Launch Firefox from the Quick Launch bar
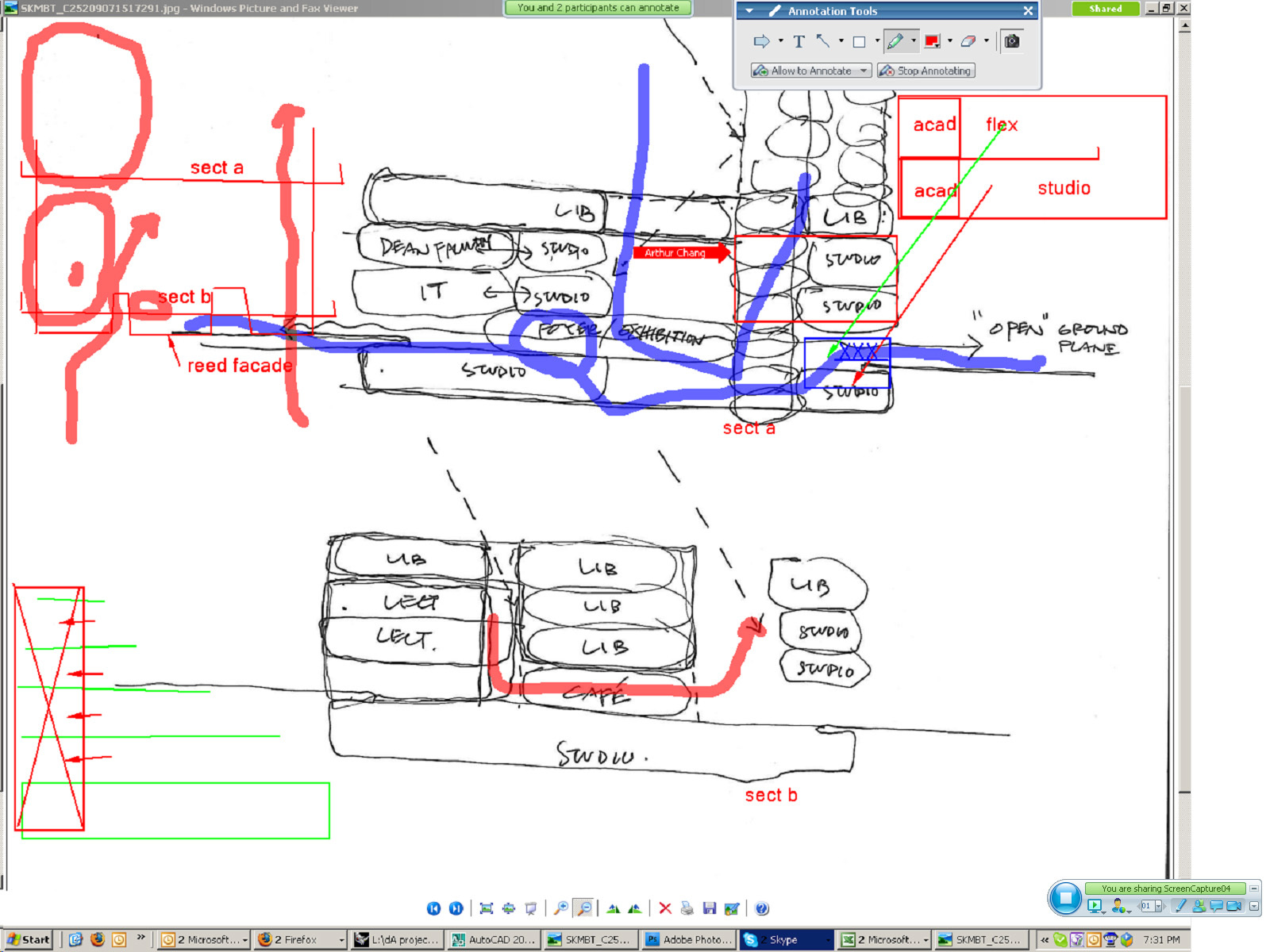This screenshot has height=952, width=1270. click(x=98, y=939)
